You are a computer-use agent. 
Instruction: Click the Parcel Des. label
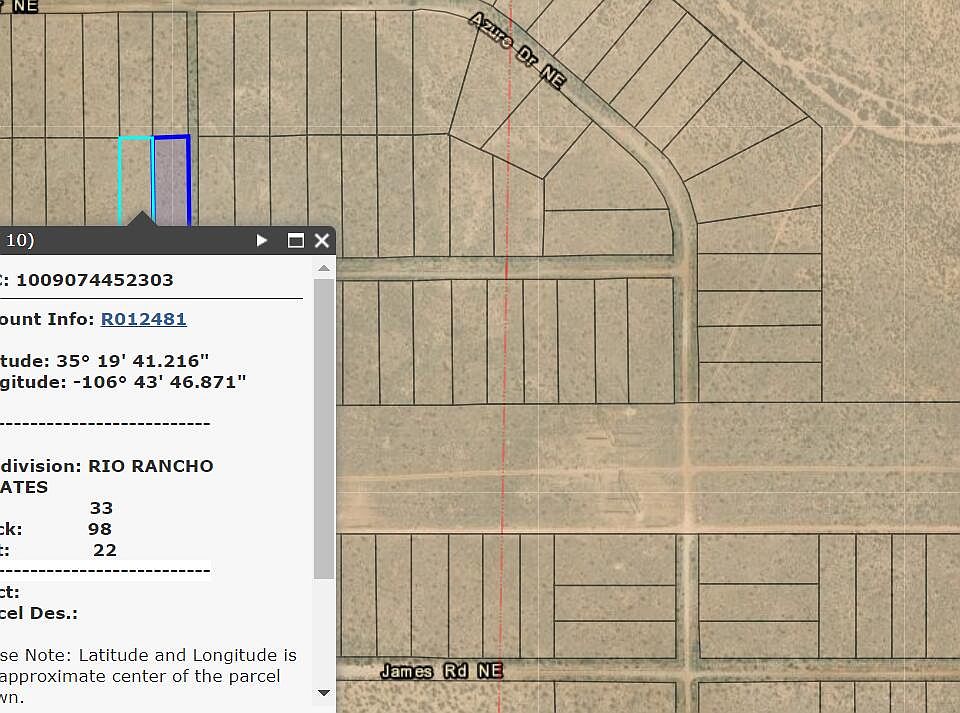[39, 613]
